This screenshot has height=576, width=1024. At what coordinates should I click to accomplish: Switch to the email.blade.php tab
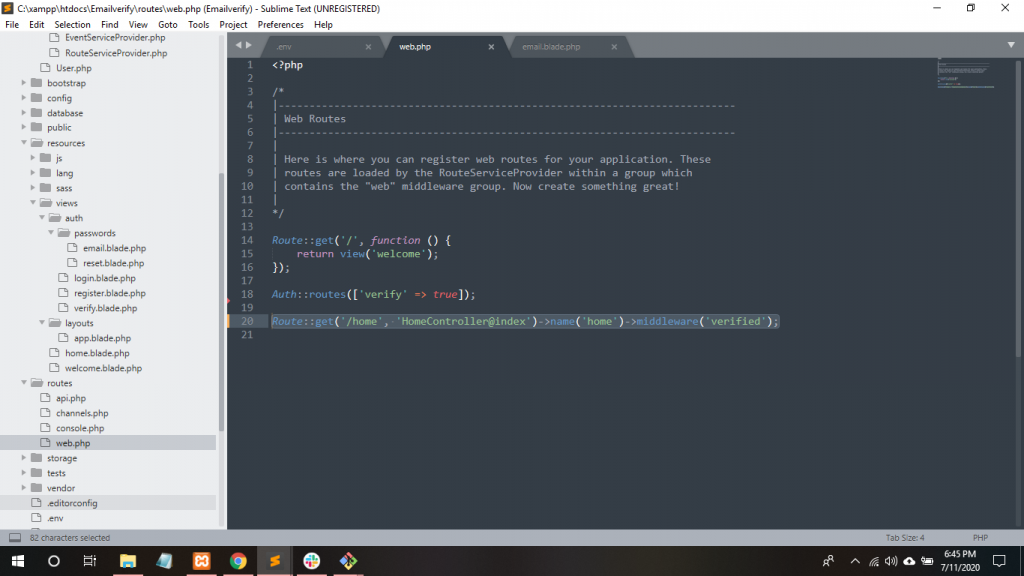click(x=551, y=47)
